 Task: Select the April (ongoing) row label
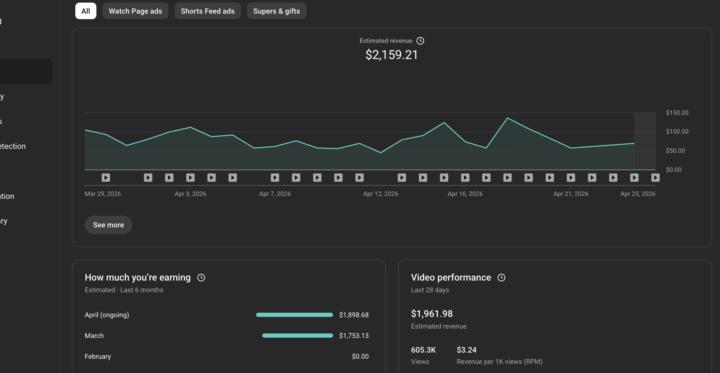(107, 315)
